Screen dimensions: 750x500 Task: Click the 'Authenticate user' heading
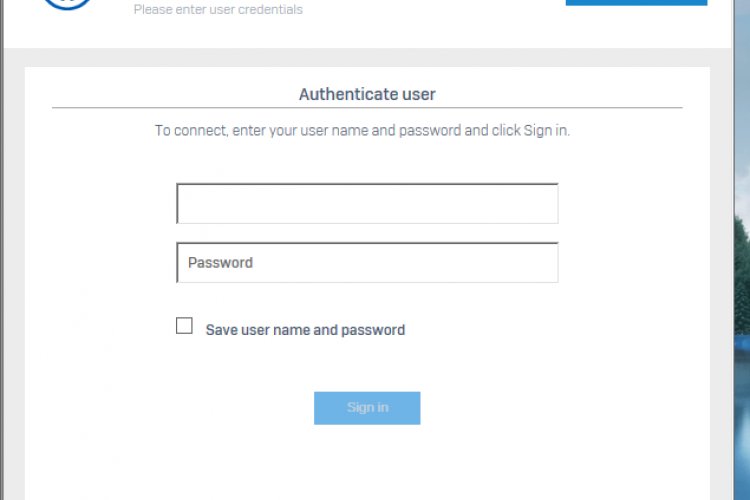(367, 95)
